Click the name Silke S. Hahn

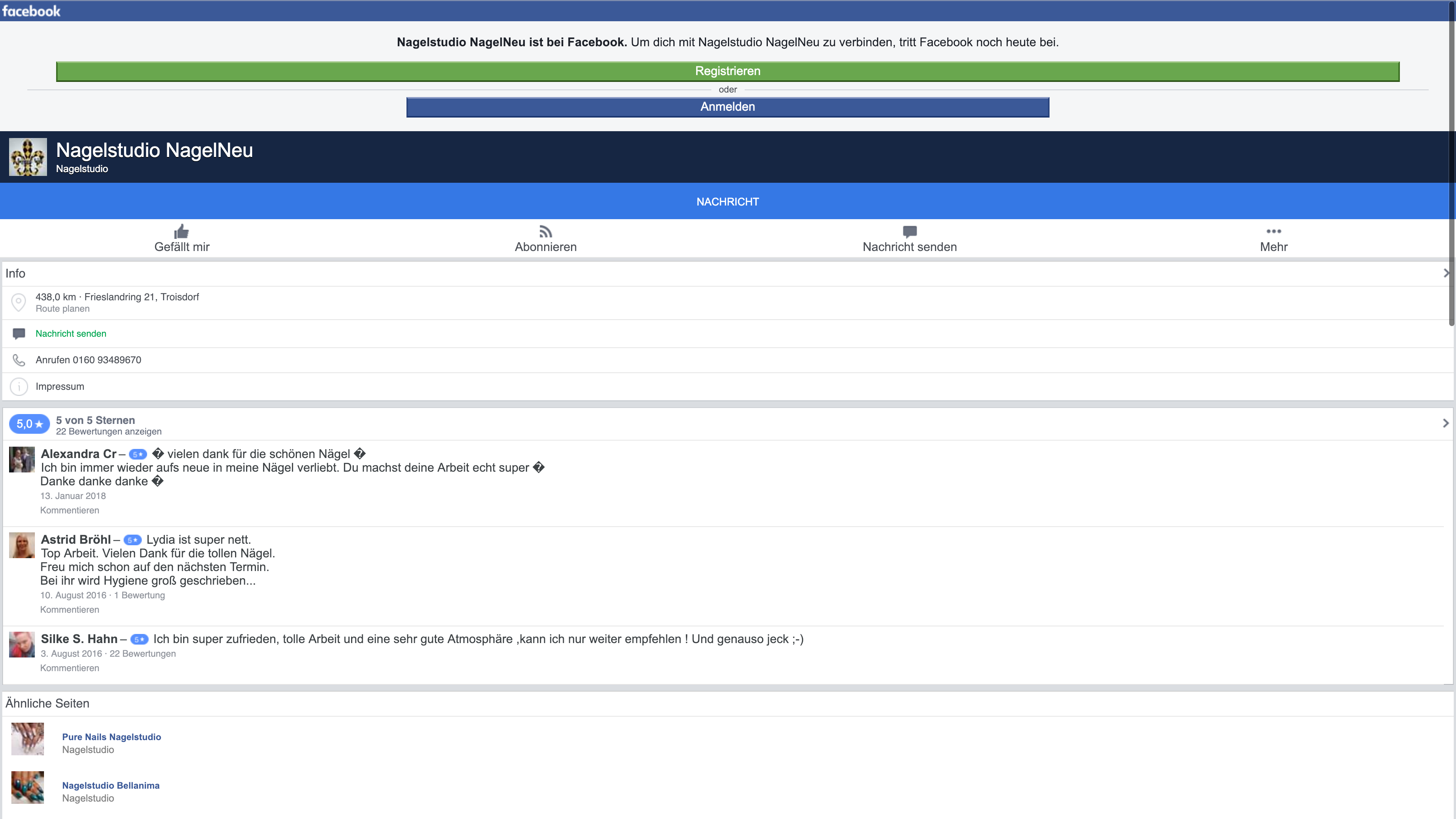point(79,639)
